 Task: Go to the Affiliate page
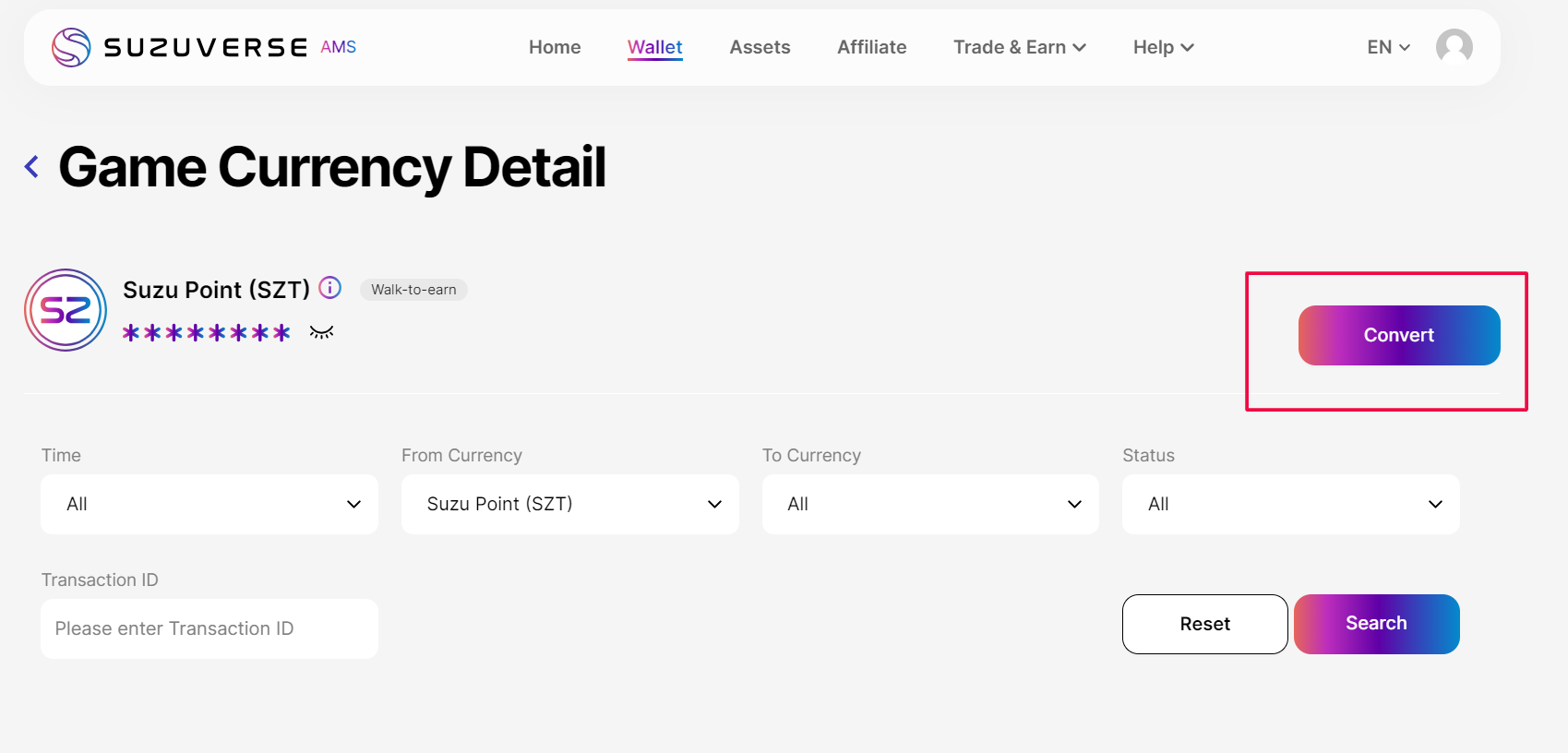[x=871, y=47]
